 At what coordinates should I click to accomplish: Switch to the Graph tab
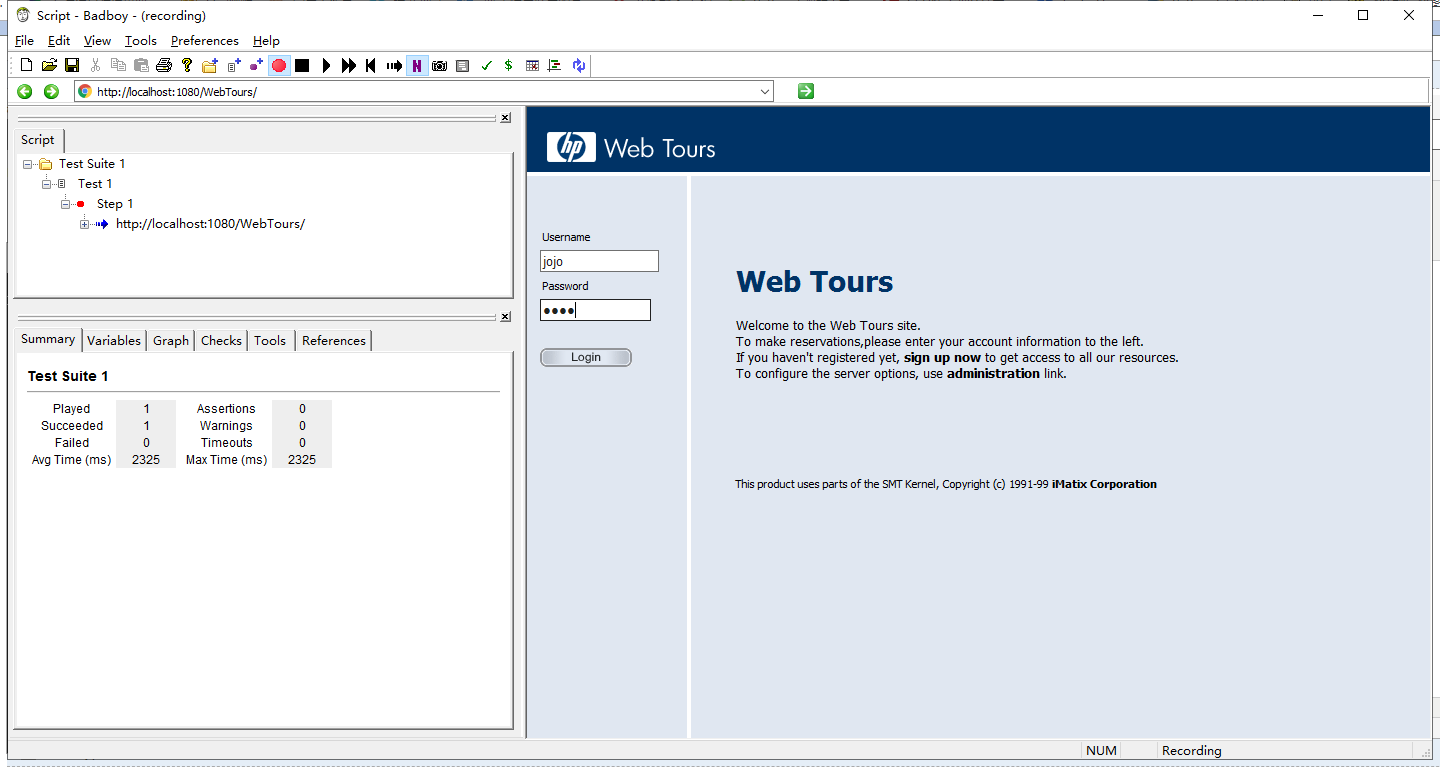171,341
